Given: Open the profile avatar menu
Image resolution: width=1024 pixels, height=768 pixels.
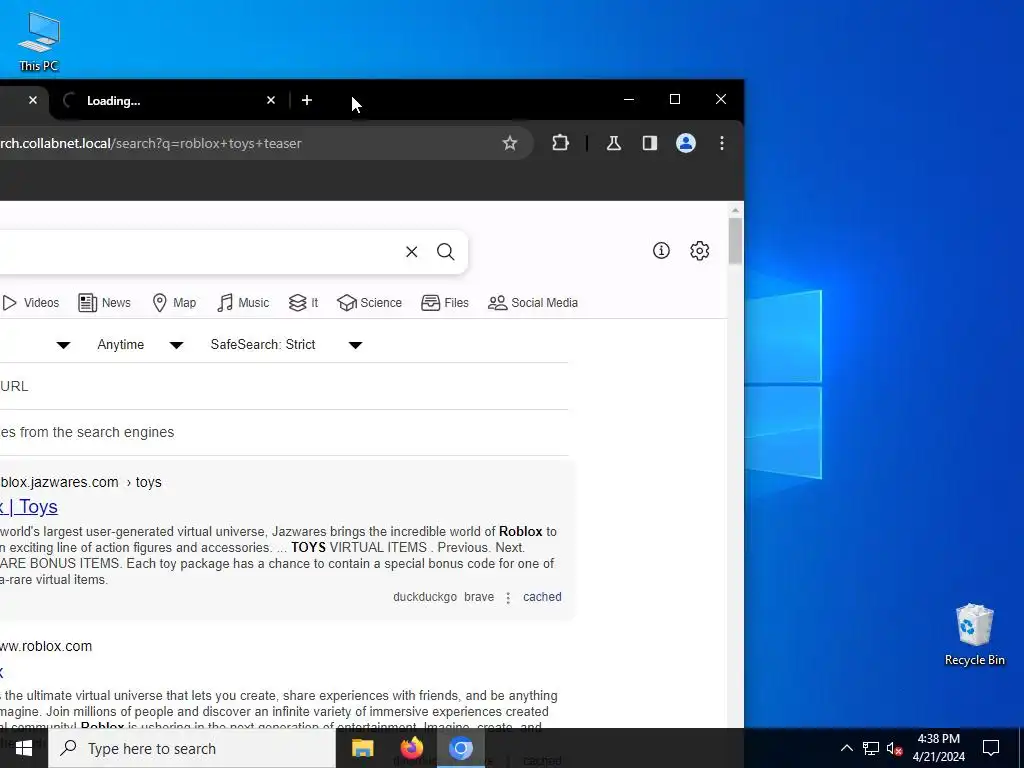Looking at the screenshot, I should (x=686, y=143).
